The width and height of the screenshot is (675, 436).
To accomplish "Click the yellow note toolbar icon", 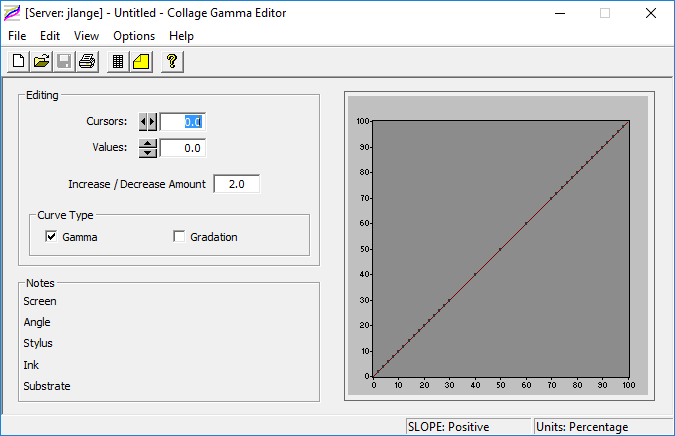I will point(141,62).
